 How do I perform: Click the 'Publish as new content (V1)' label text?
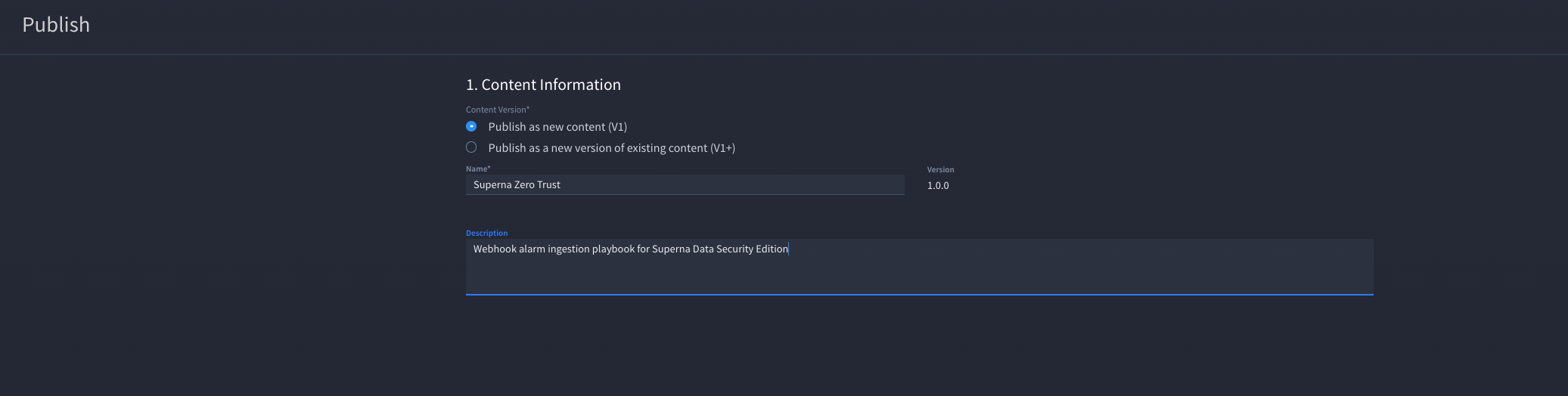[557, 127]
